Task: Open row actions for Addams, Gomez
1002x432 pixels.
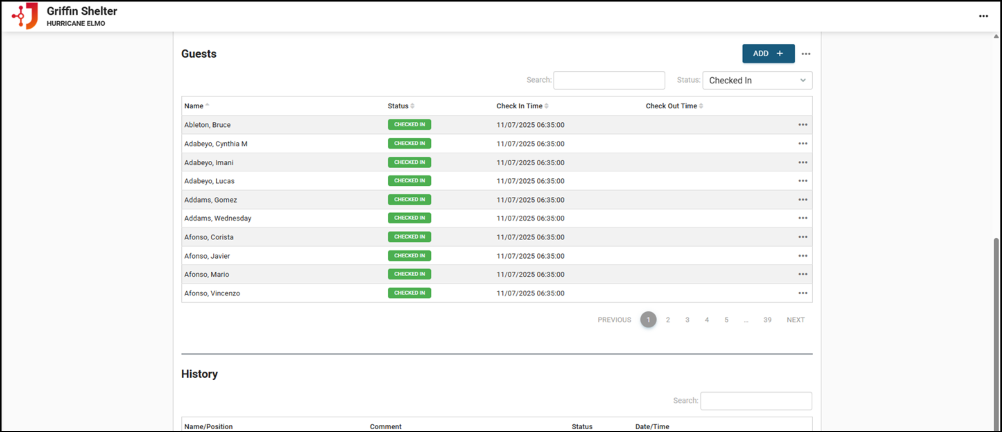Action: [x=802, y=200]
